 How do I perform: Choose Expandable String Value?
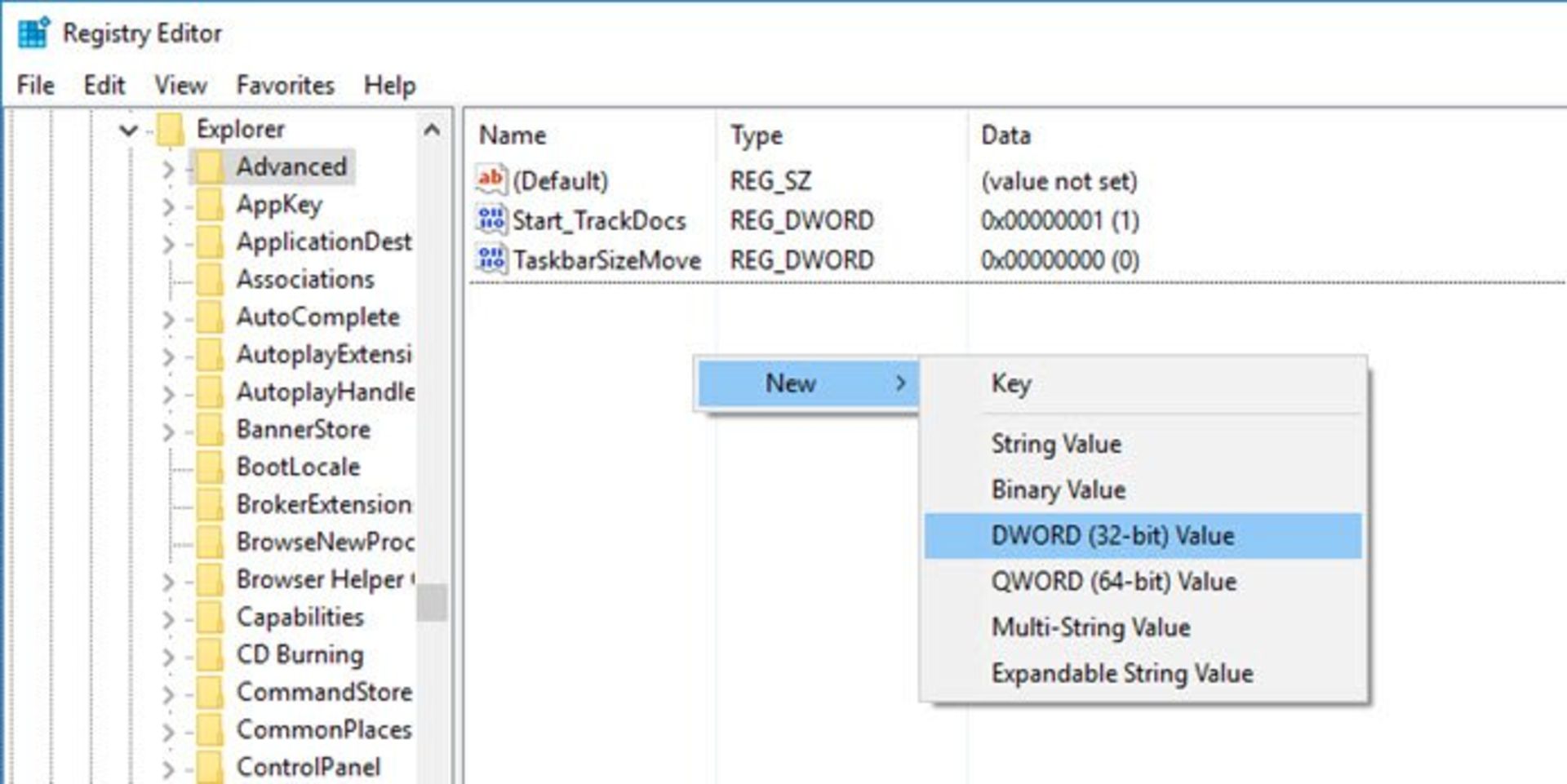pyautogui.click(x=1143, y=673)
